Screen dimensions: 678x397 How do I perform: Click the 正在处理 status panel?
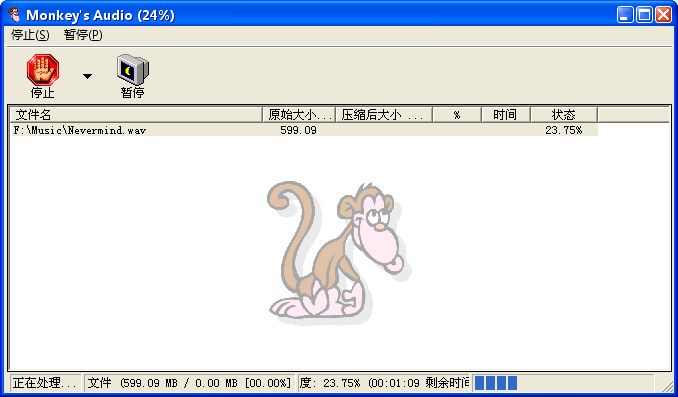click(45, 383)
